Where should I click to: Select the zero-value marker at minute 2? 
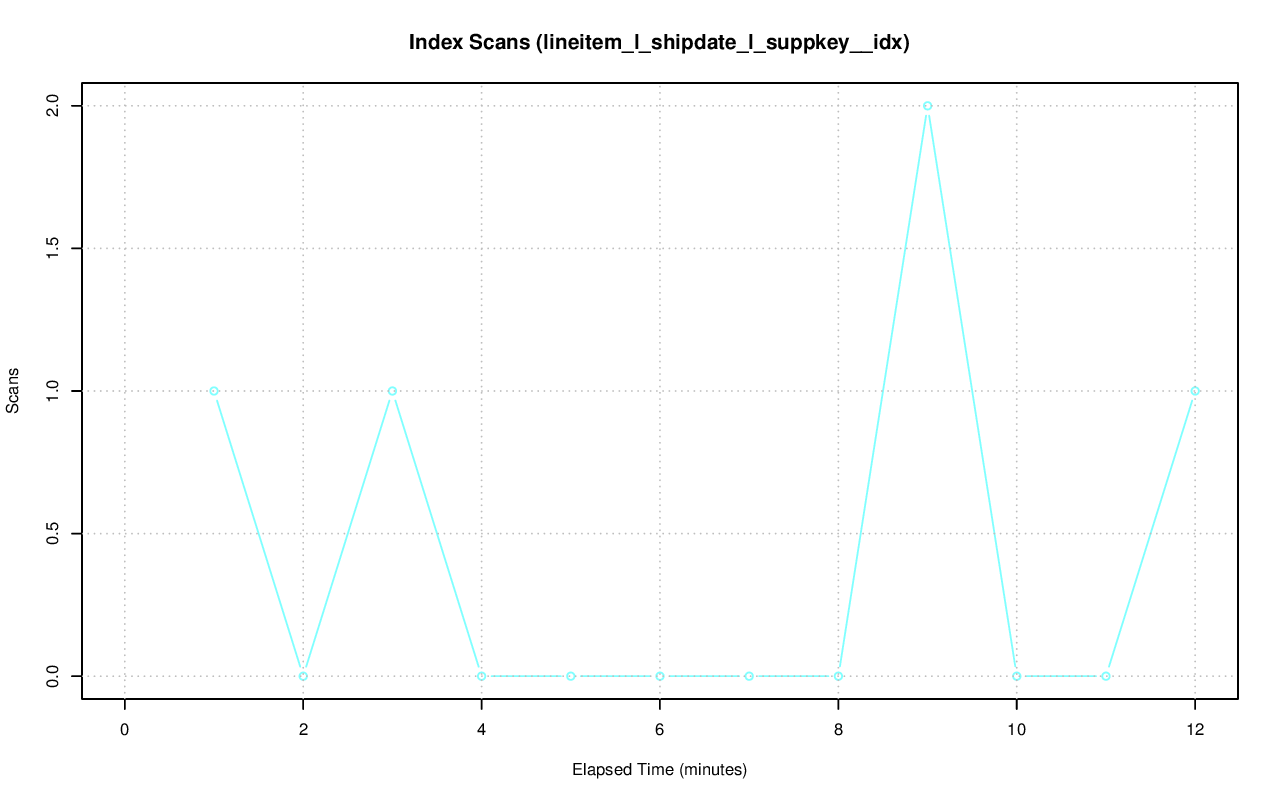[x=303, y=676]
